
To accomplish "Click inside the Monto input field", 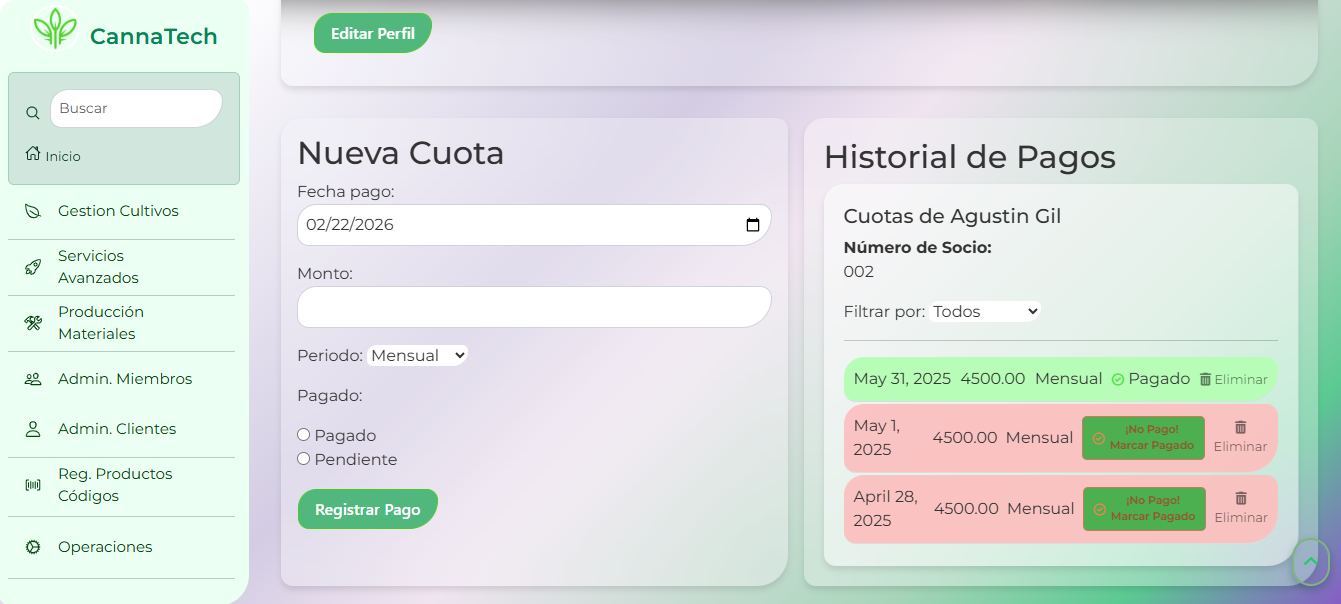I will tap(533, 307).
